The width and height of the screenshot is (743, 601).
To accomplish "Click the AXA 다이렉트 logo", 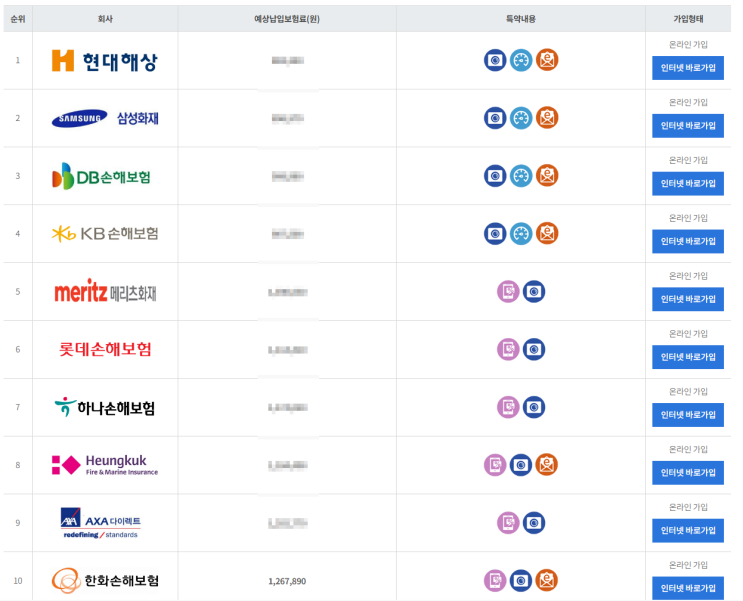I will 101,523.
